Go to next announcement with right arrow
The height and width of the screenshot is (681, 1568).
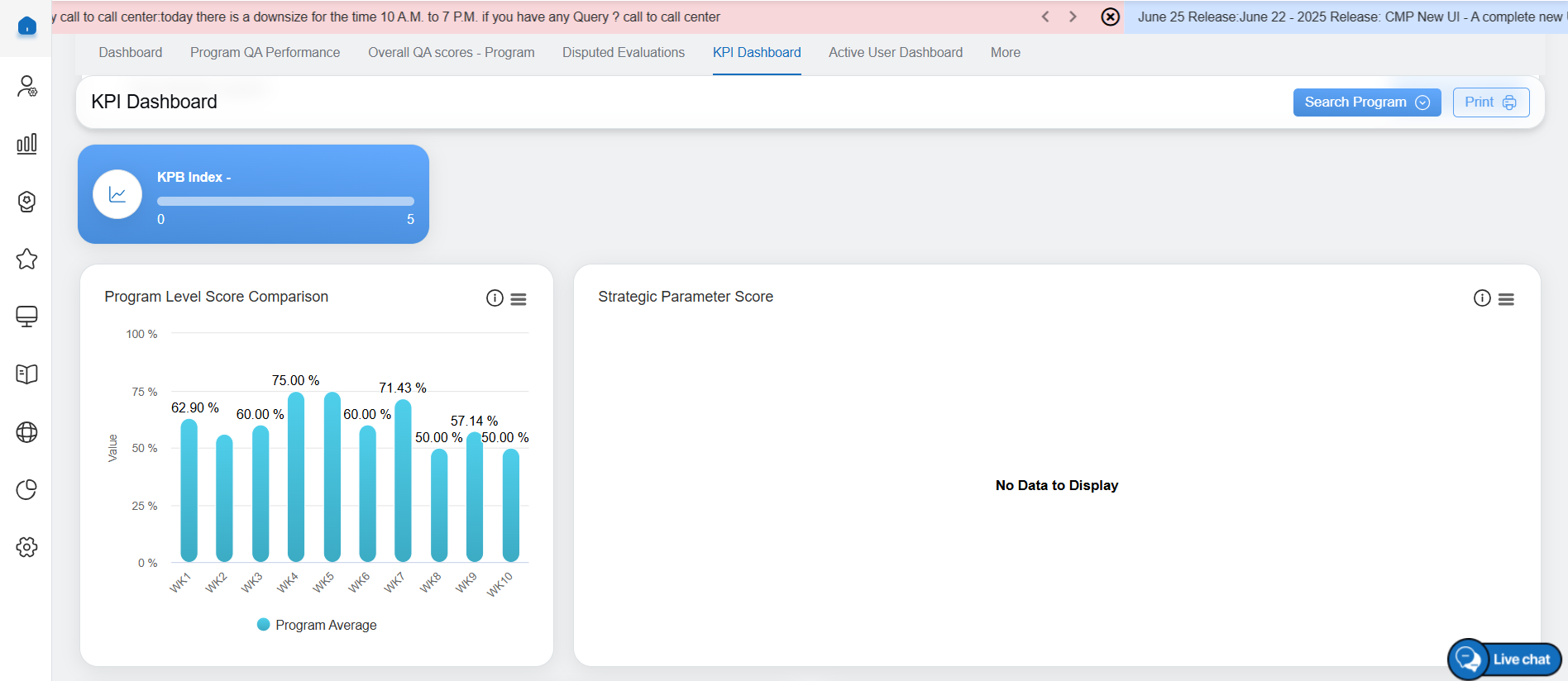[1073, 17]
